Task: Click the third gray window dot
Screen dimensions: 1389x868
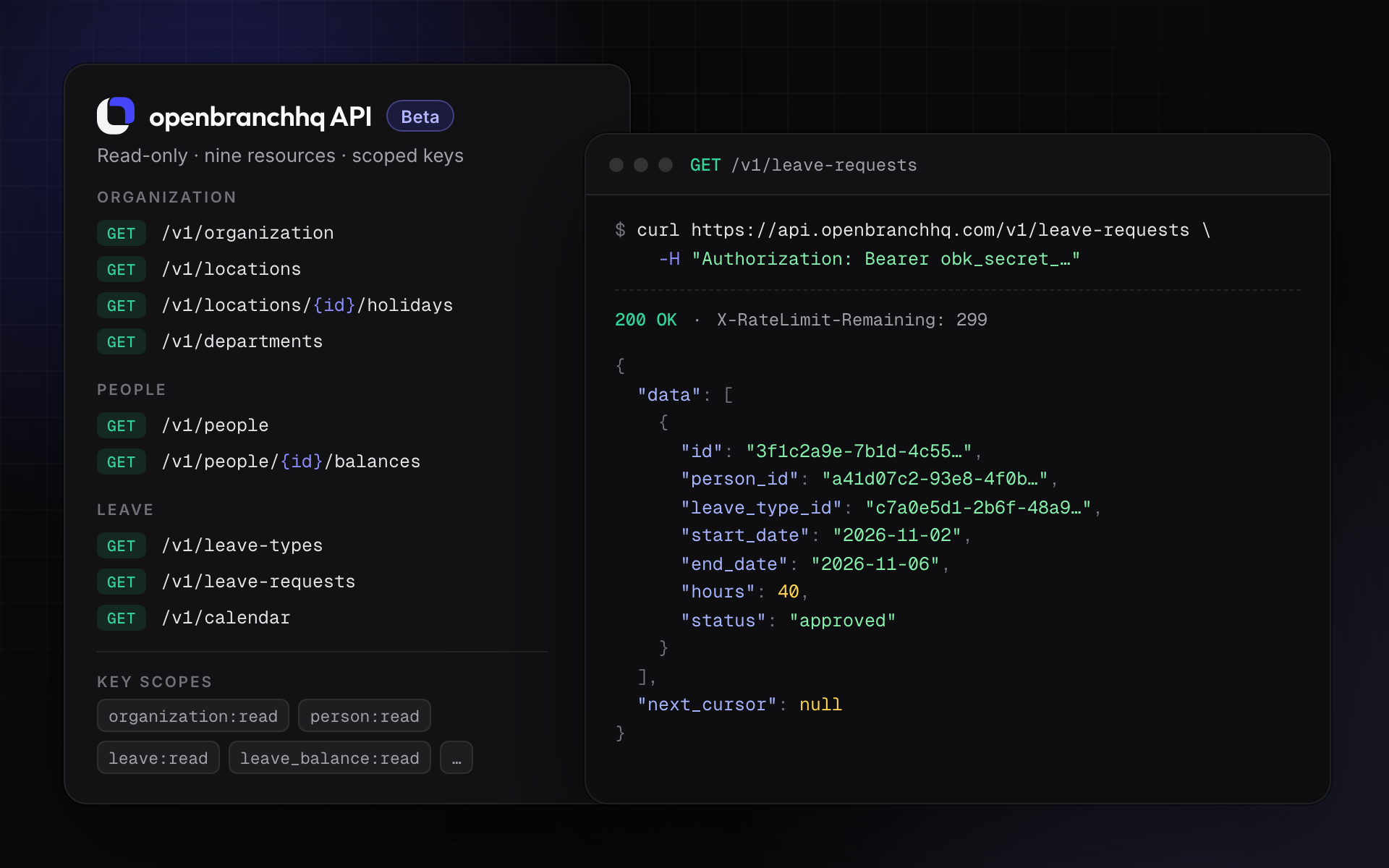Action: pyautogui.click(x=666, y=165)
